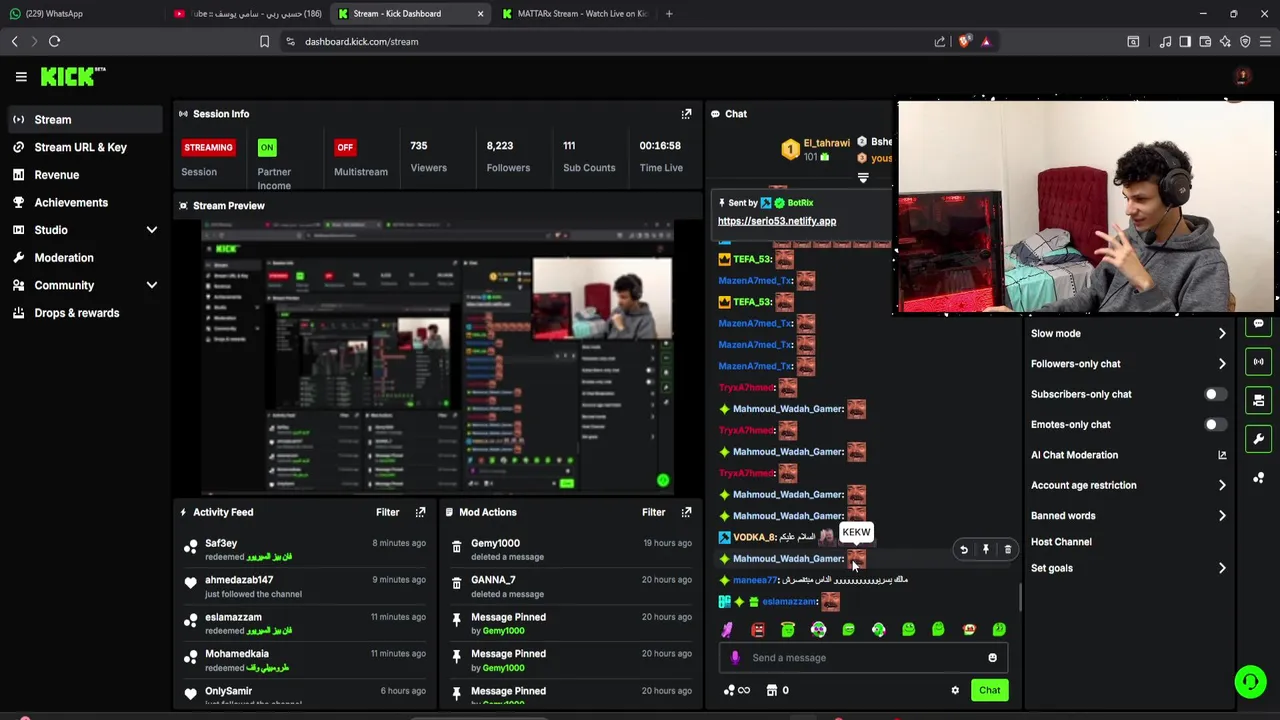The image size is (1280, 720).
Task: Open the broadcast signal icon in right rail
Action: point(1258,362)
